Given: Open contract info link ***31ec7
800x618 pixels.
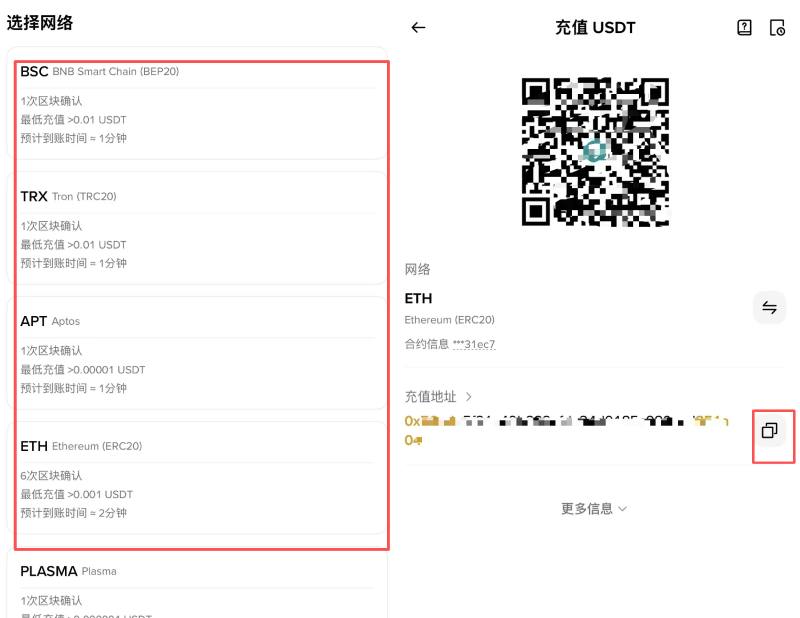Looking at the screenshot, I should click(478, 344).
